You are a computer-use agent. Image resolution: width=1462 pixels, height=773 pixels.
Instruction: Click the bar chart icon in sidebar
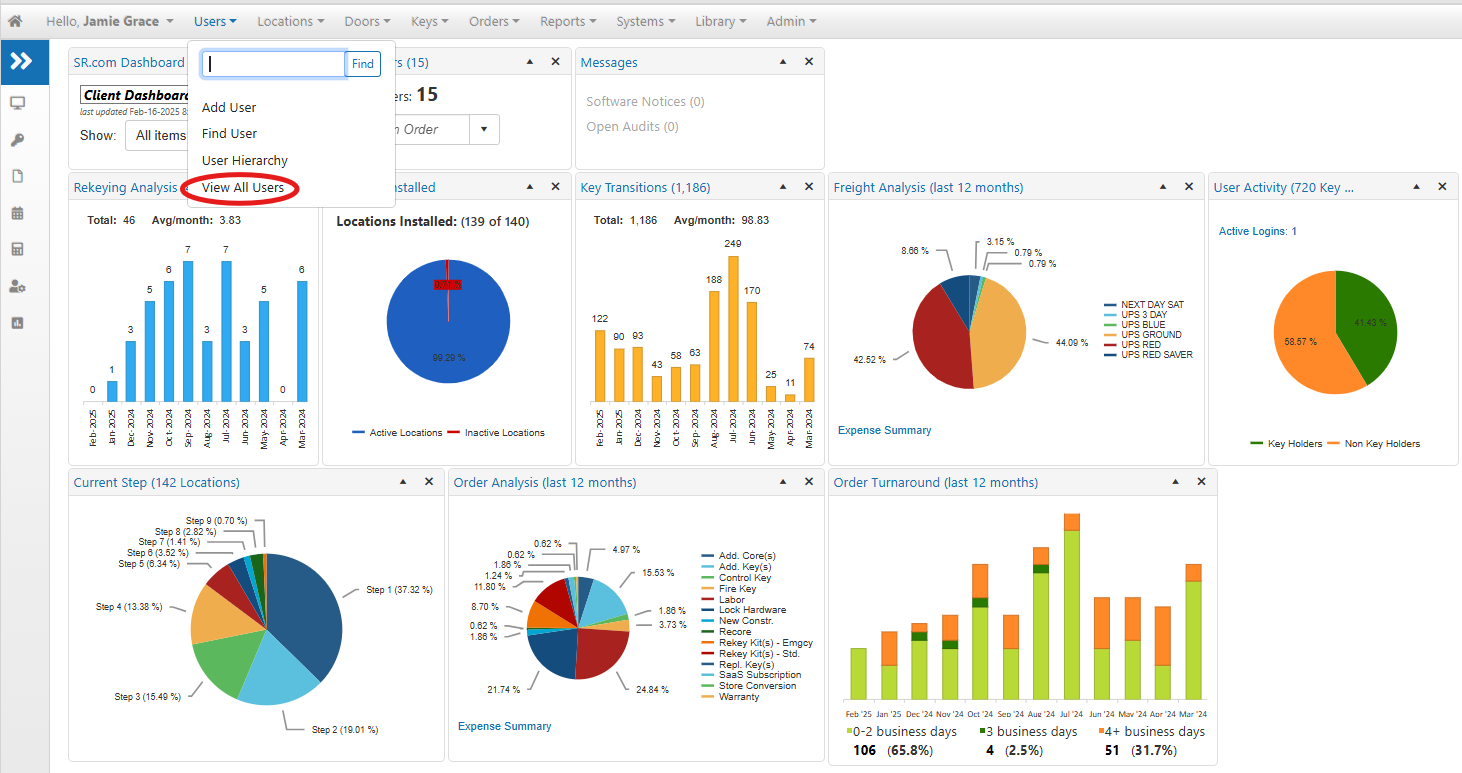[17, 323]
